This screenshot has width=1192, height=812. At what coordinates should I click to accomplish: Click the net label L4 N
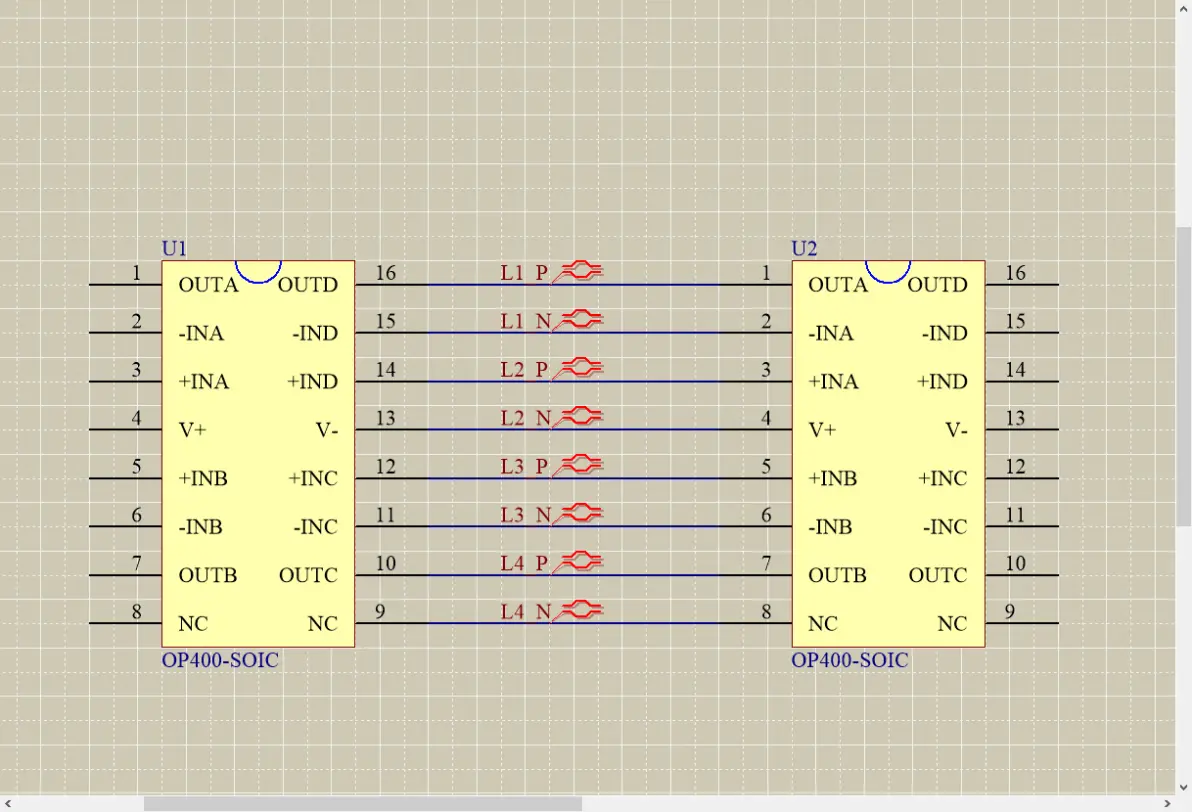[525, 612]
